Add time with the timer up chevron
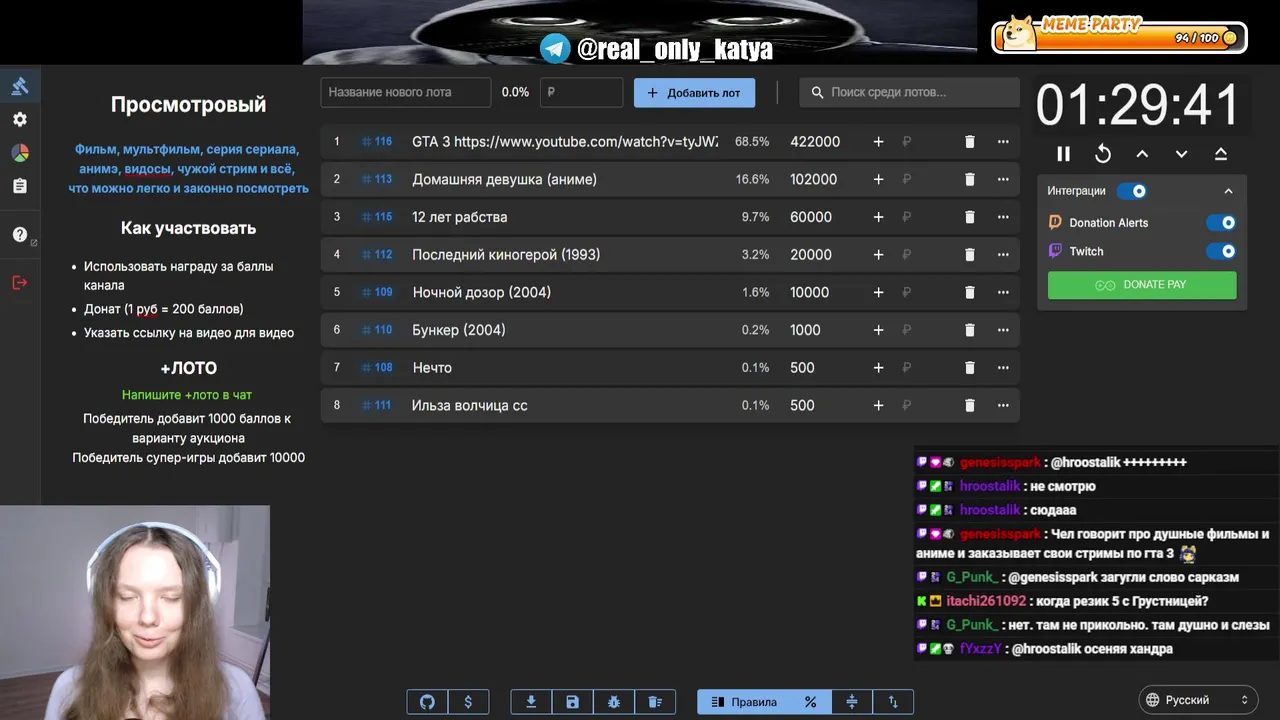The width and height of the screenshot is (1280, 720). (1142, 154)
